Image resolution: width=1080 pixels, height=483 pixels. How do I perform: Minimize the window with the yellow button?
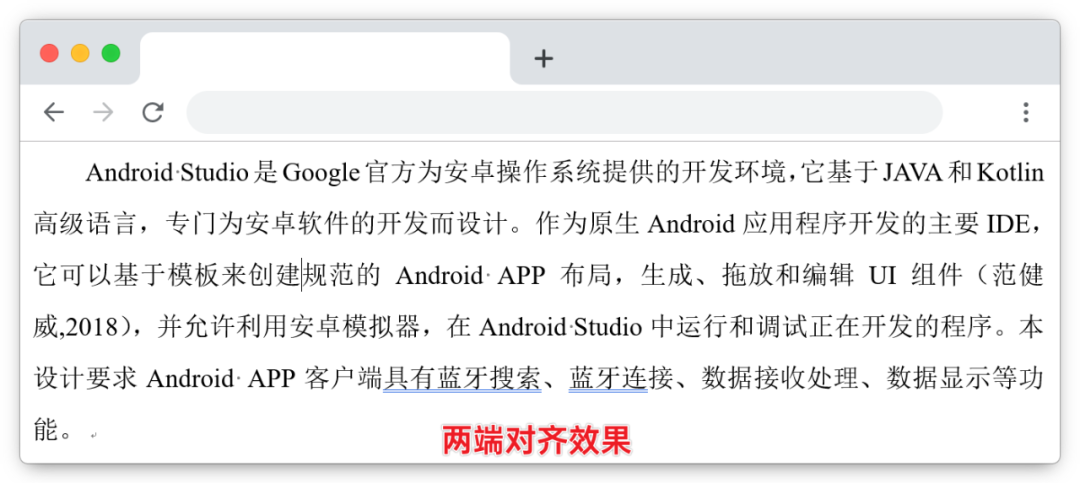[x=80, y=53]
